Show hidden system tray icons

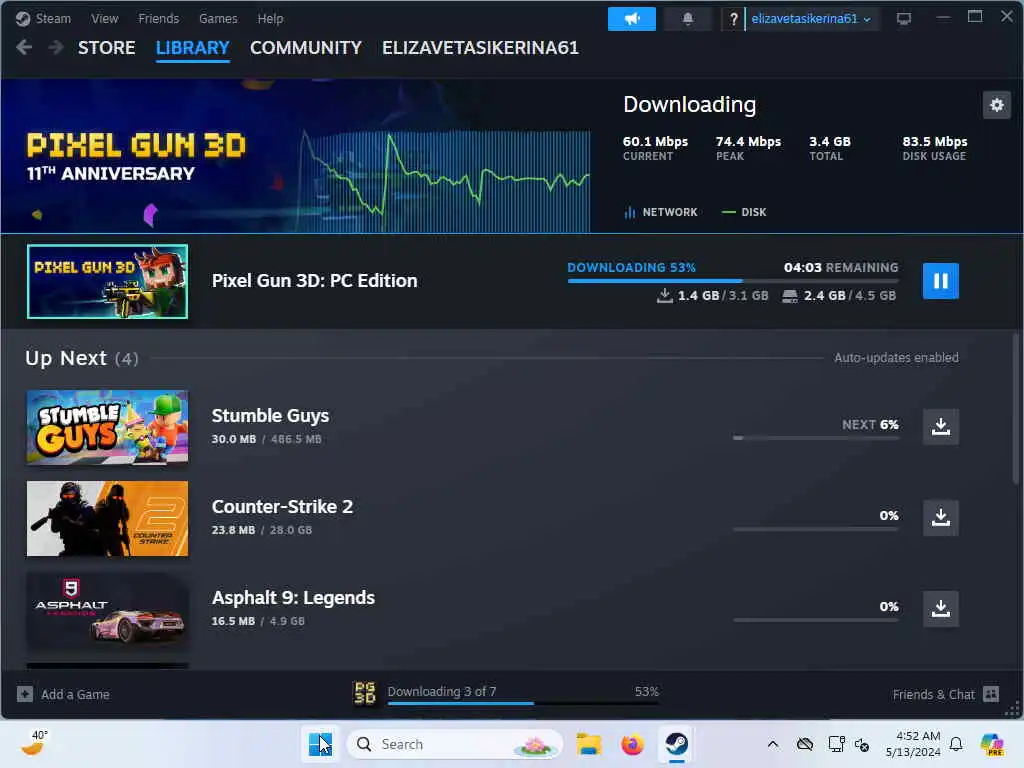point(773,744)
